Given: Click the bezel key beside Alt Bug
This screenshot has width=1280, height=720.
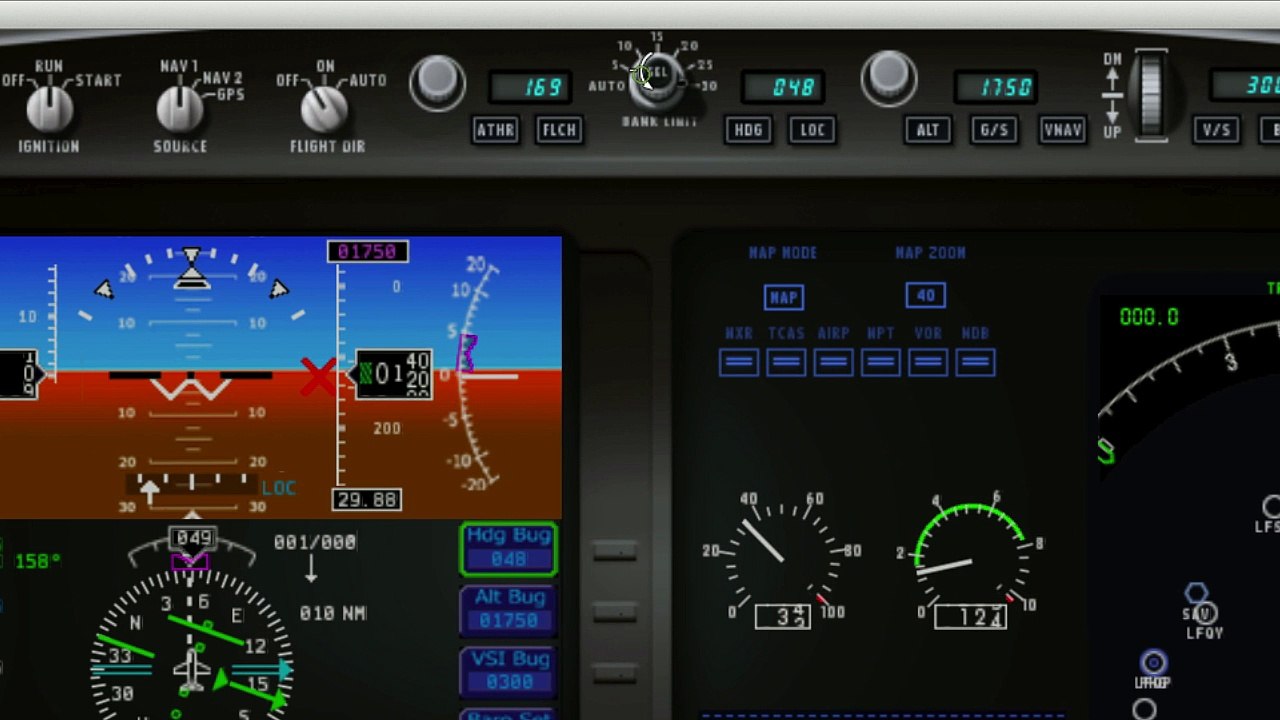Looking at the screenshot, I should (x=614, y=613).
